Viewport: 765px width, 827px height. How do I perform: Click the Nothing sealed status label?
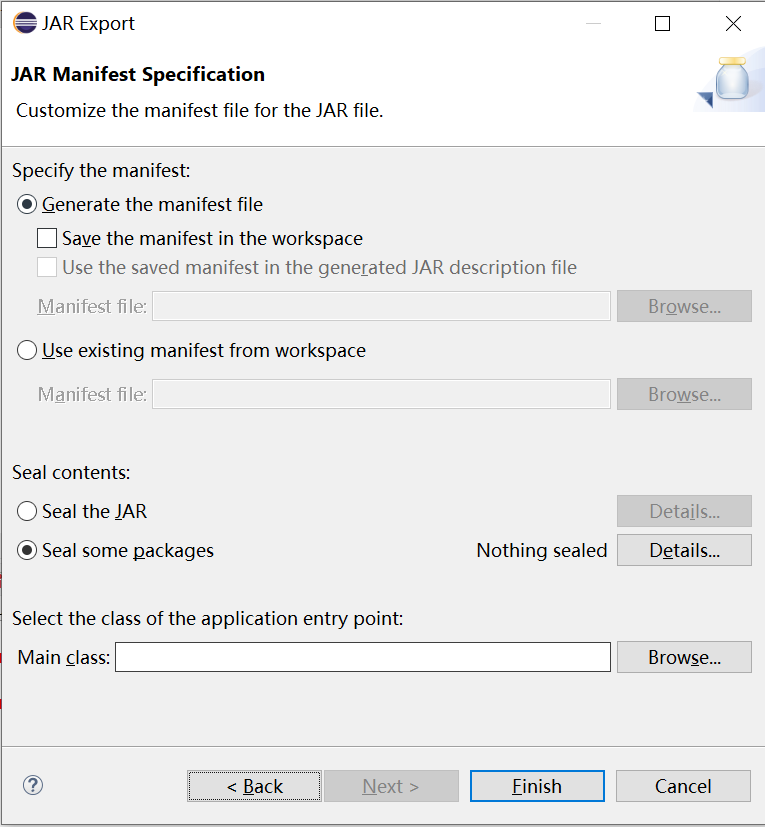[x=541, y=551]
